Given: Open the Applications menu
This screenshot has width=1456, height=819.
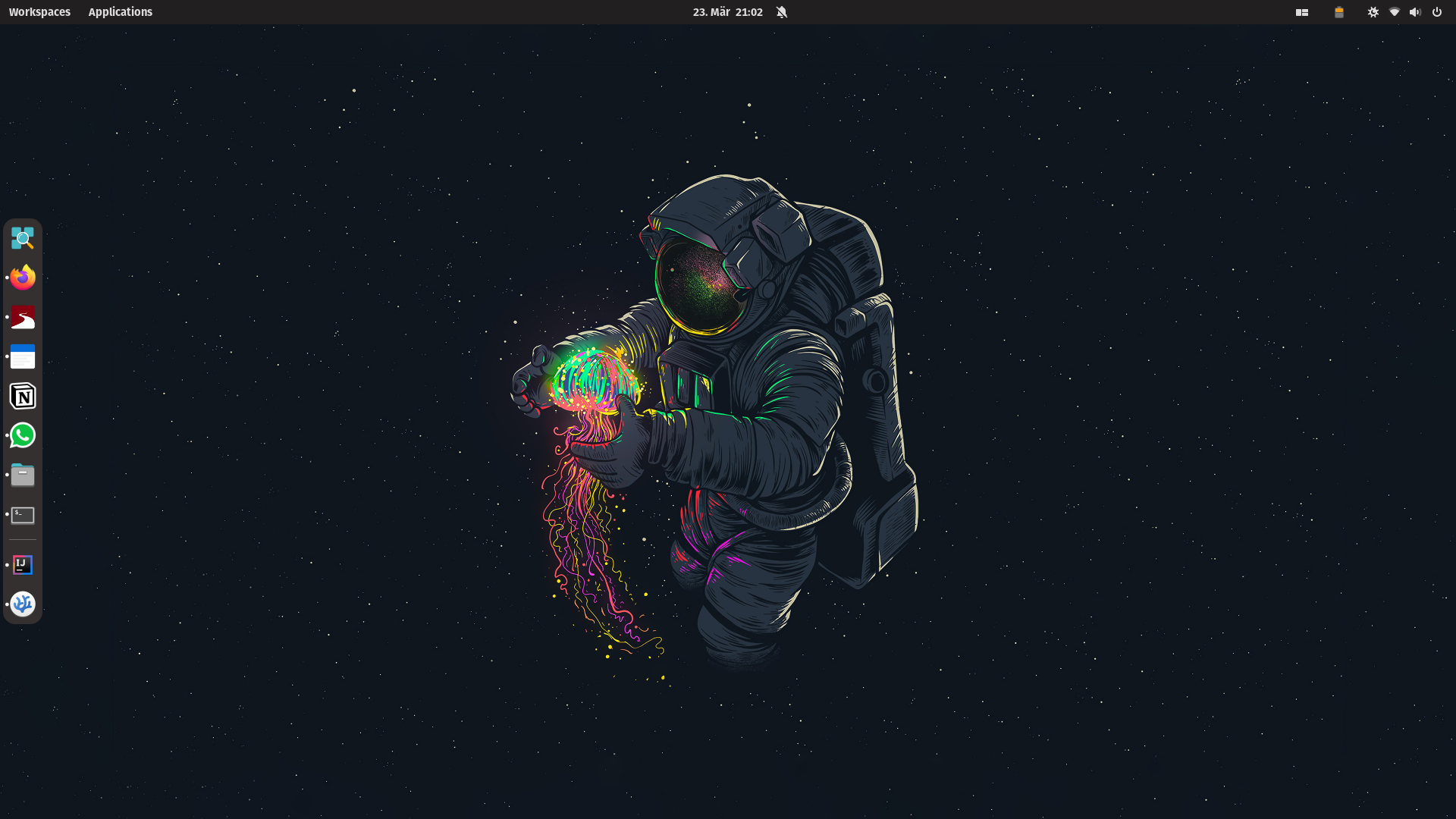Looking at the screenshot, I should (121, 12).
